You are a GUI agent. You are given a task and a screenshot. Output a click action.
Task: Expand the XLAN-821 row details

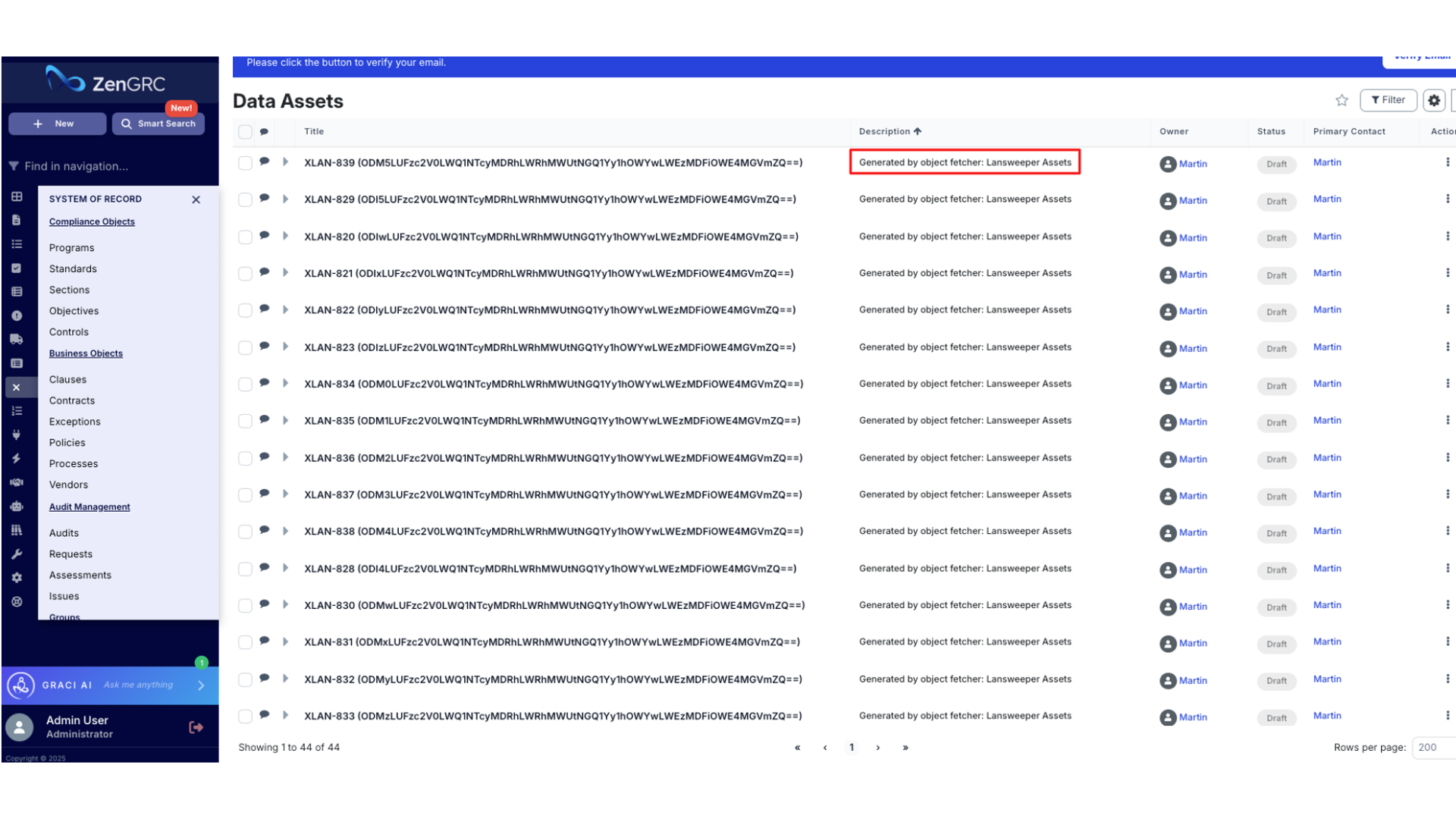coord(285,273)
